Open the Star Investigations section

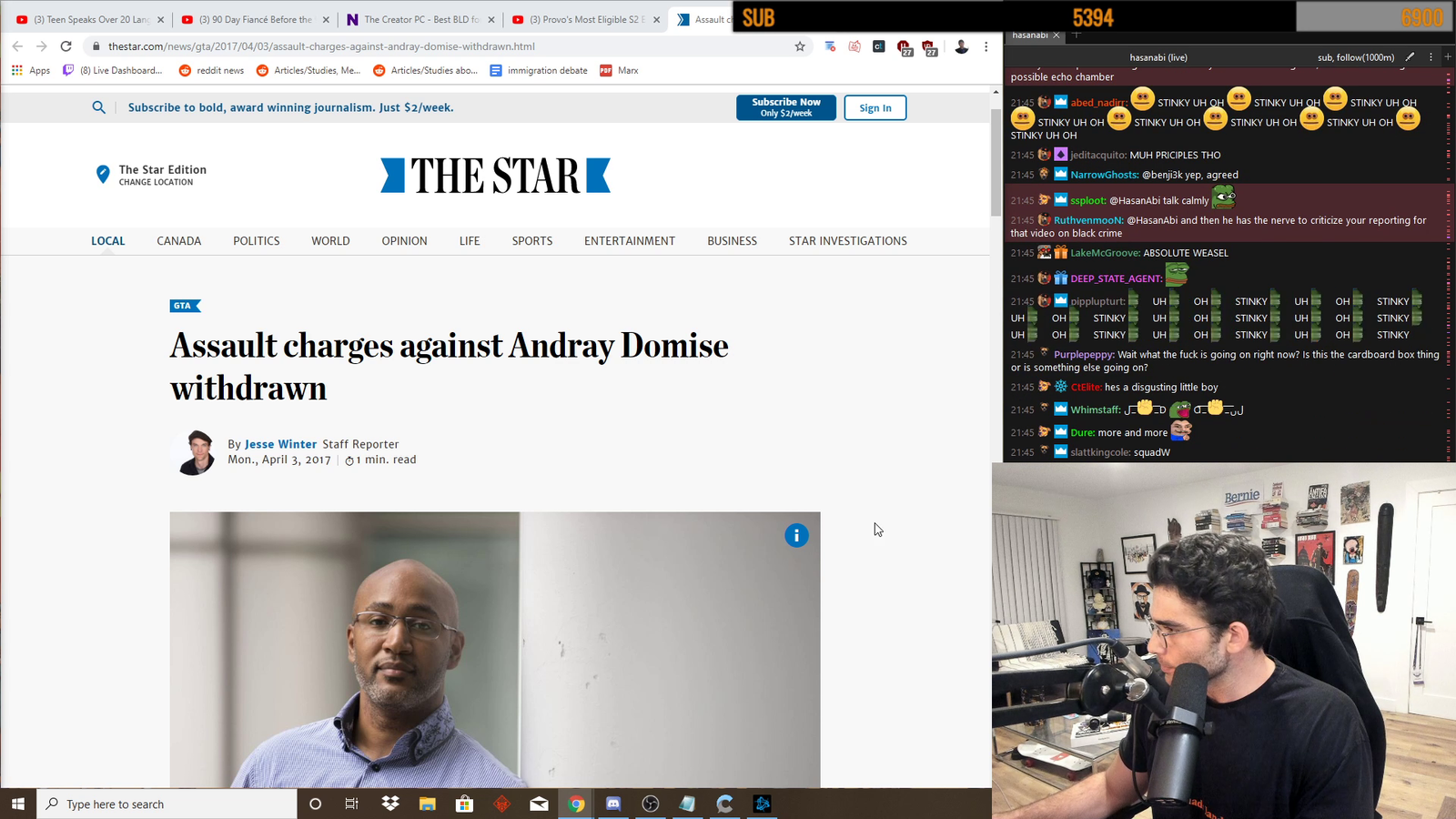pos(848,241)
